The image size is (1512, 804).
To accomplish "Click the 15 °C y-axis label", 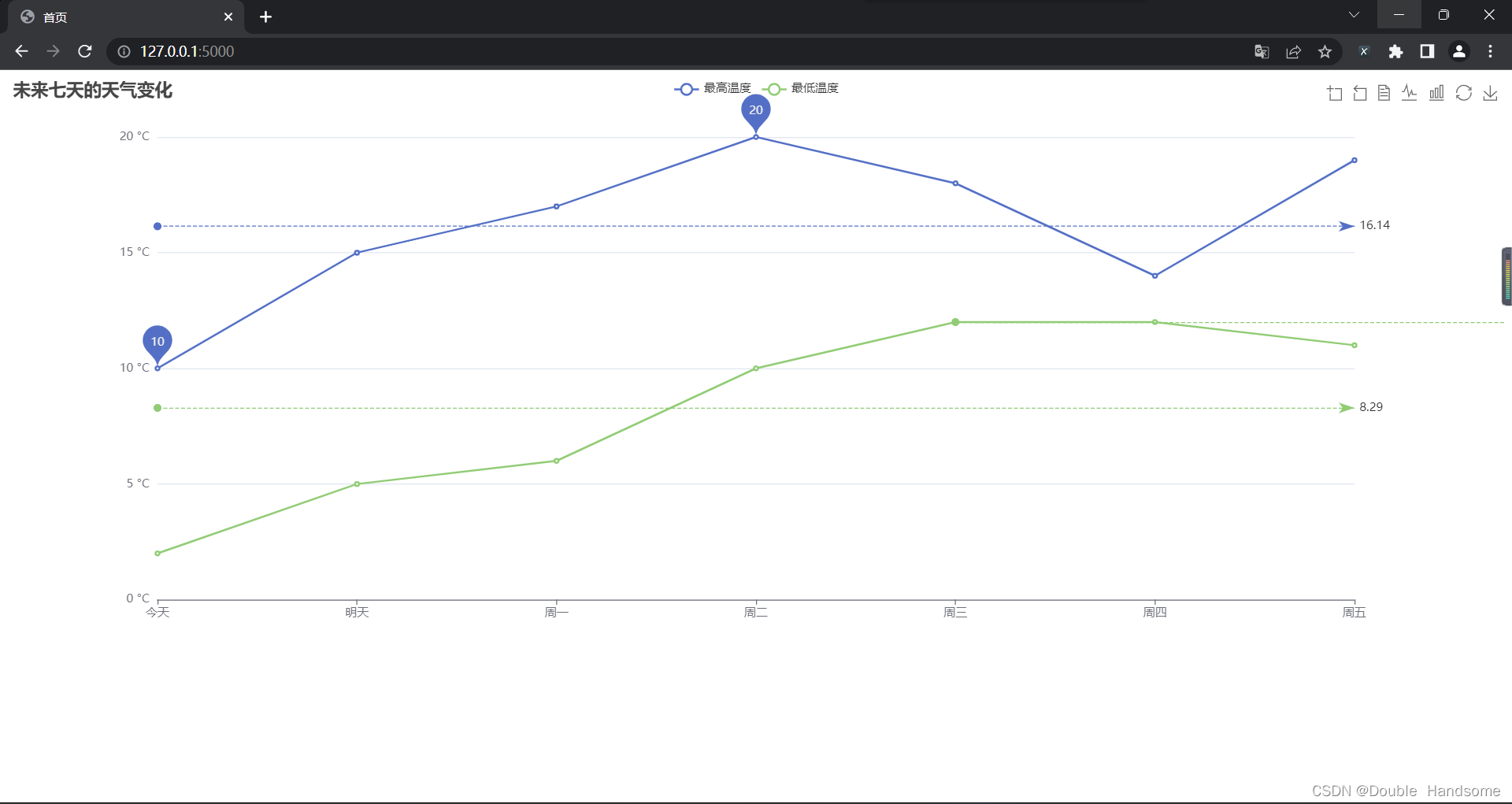I will [x=134, y=252].
